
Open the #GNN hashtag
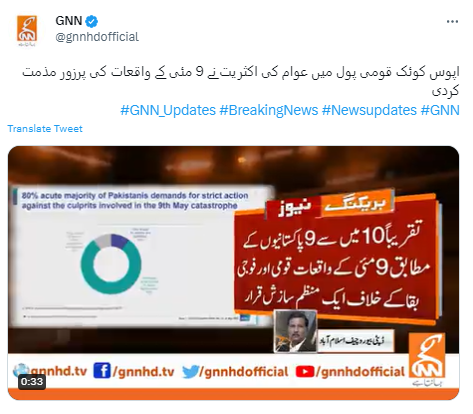pos(440,110)
